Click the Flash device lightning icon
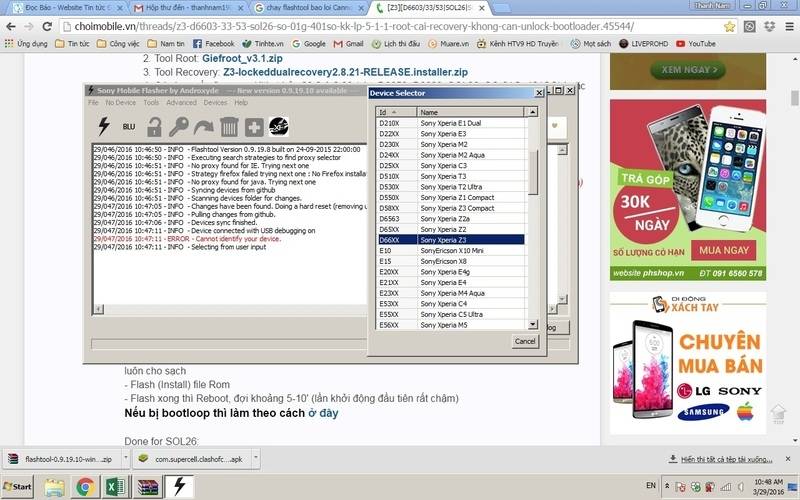 coord(104,126)
